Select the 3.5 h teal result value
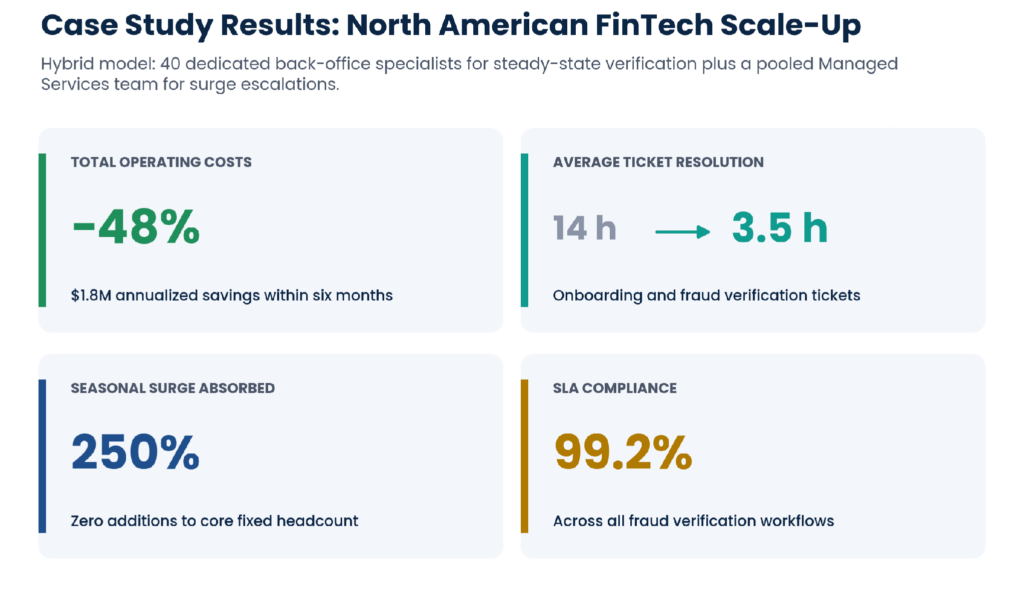This screenshot has height=597, width=1024. coord(780,227)
